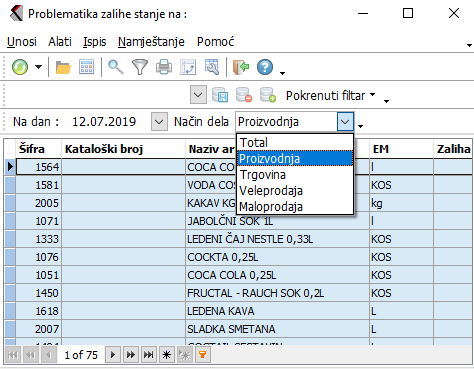Screen dimensions: 474x369
Task: Click the calculator grid toolbar icon
Action: click(x=87, y=67)
